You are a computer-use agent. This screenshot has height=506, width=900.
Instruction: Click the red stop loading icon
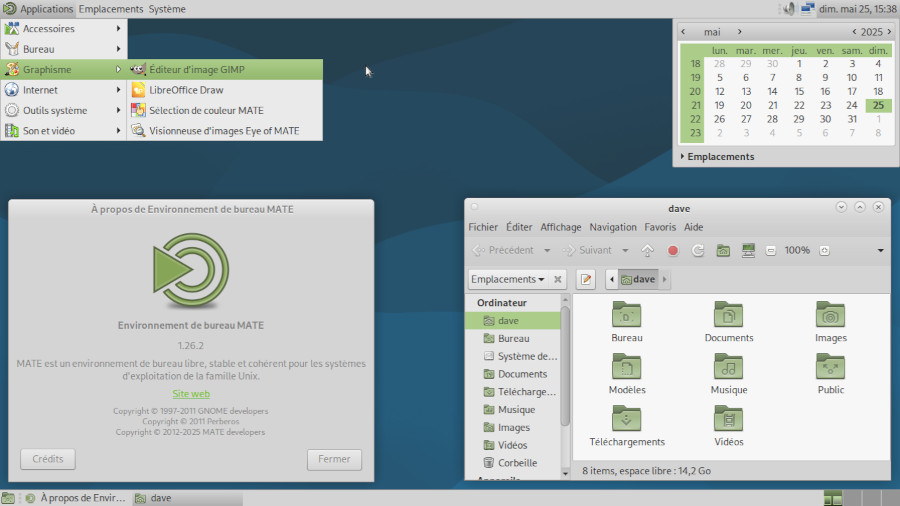click(x=673, y=250)
